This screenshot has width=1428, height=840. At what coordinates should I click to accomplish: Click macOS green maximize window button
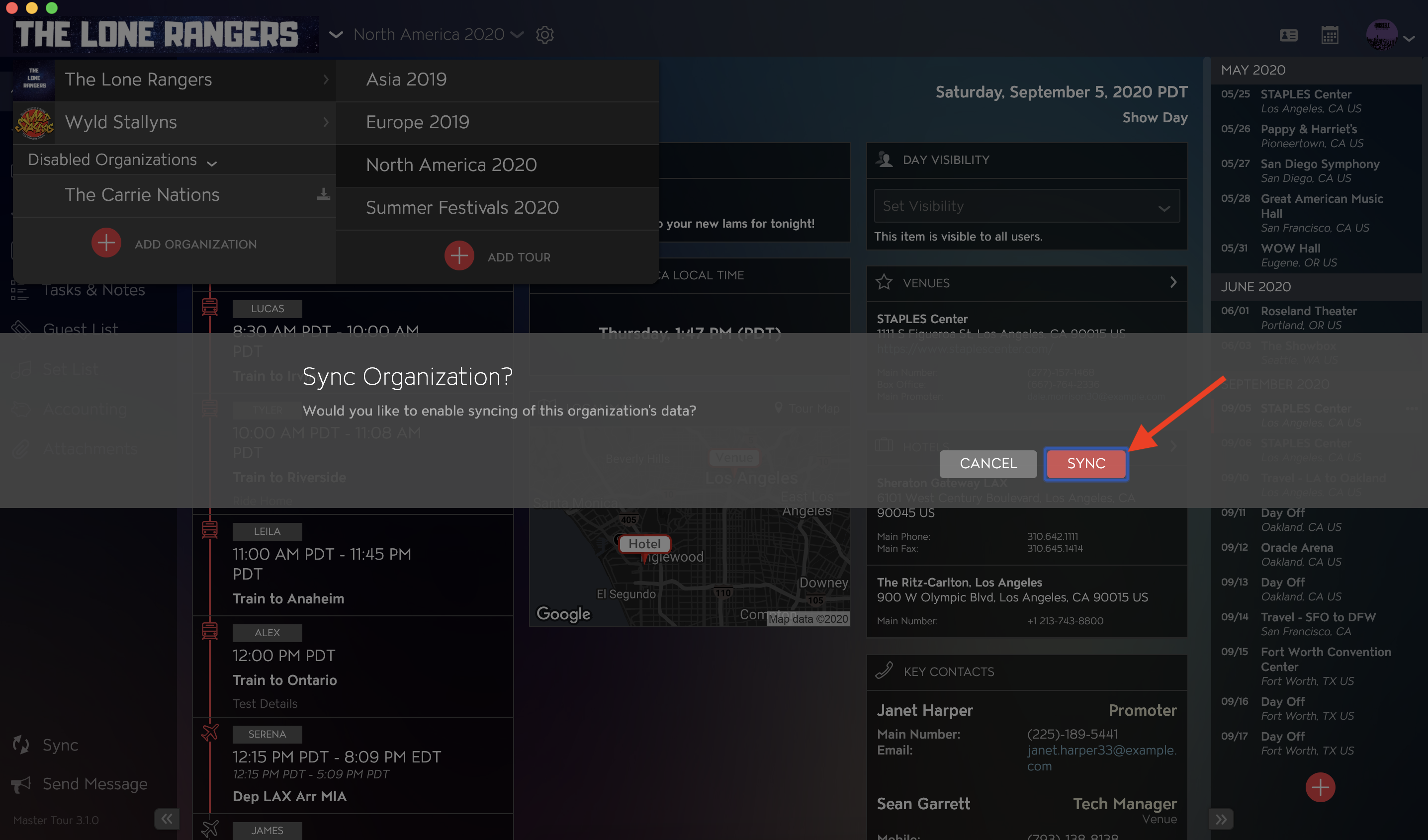[52, 7]
